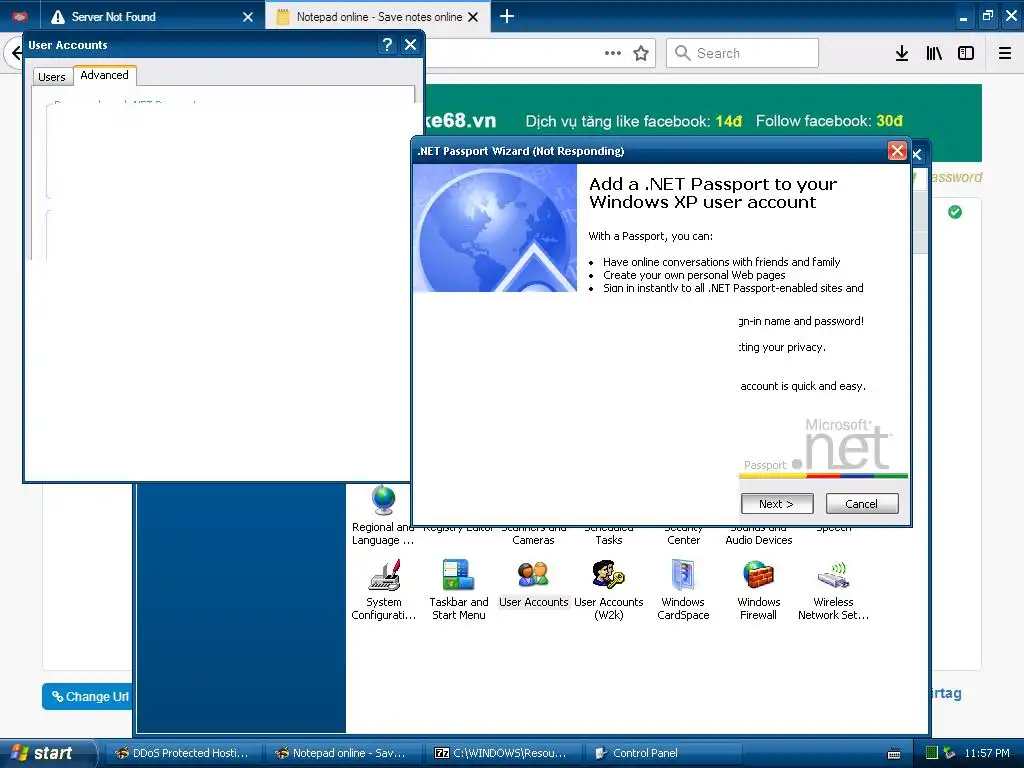Select the Scanners and Cameras label

coord(534,534)
